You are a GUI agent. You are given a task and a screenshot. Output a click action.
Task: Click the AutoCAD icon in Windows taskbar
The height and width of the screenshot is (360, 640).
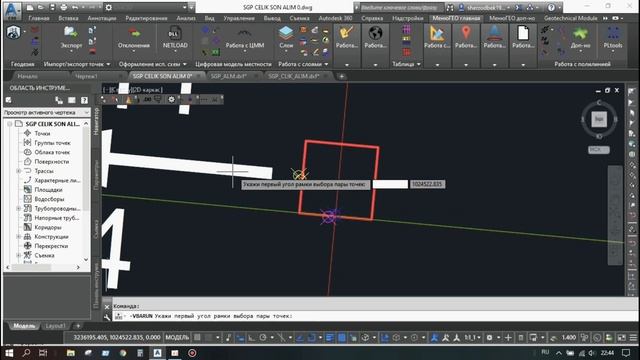[157, 353]
